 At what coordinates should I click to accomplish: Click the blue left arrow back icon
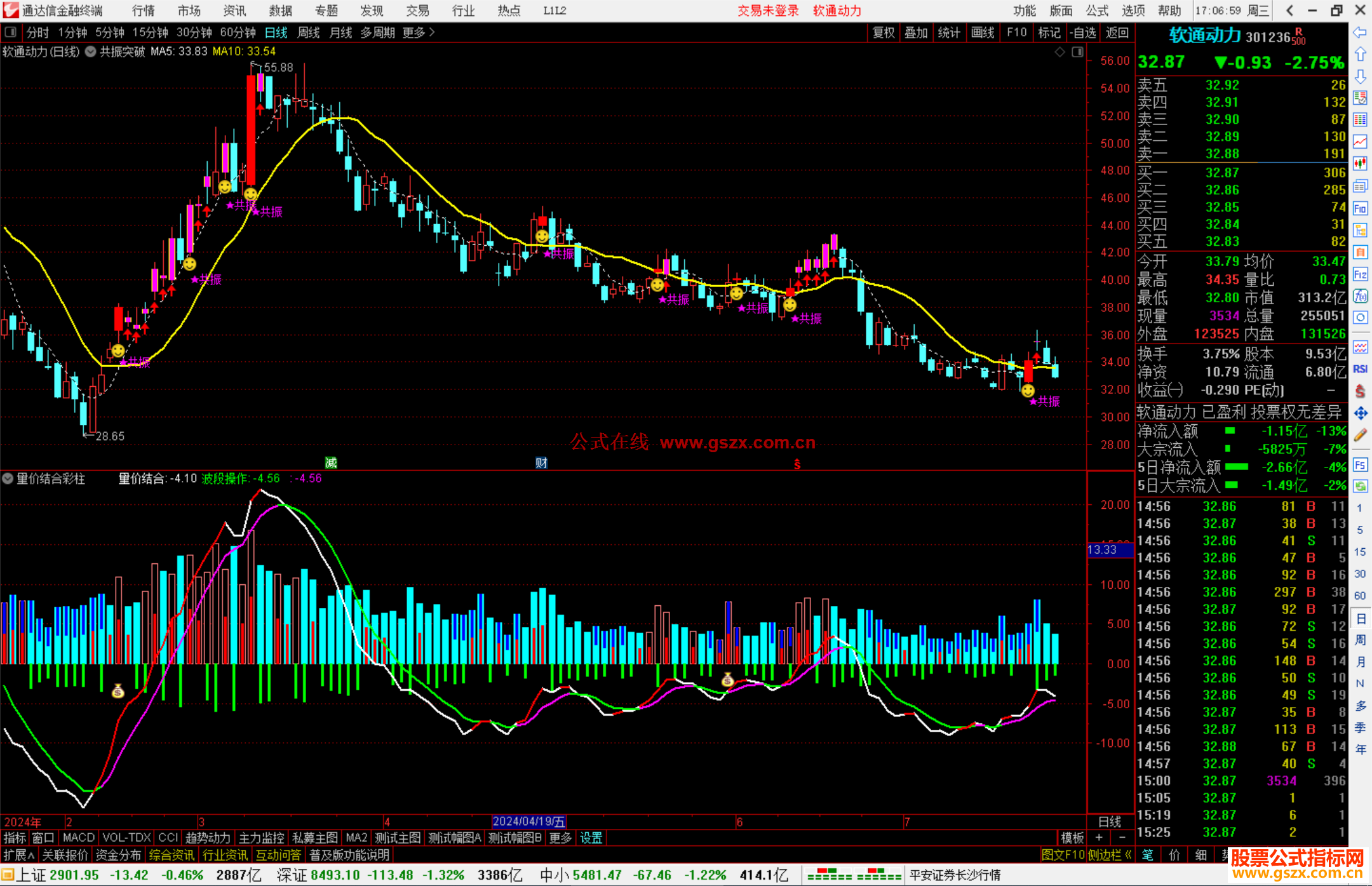click(1360, 32)
